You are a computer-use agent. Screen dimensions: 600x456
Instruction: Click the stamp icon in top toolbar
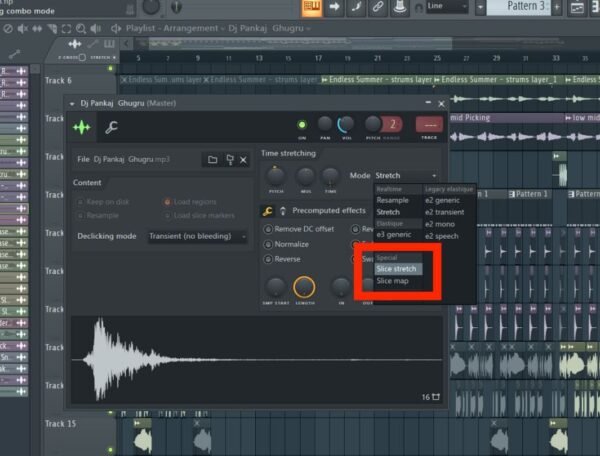399,7
